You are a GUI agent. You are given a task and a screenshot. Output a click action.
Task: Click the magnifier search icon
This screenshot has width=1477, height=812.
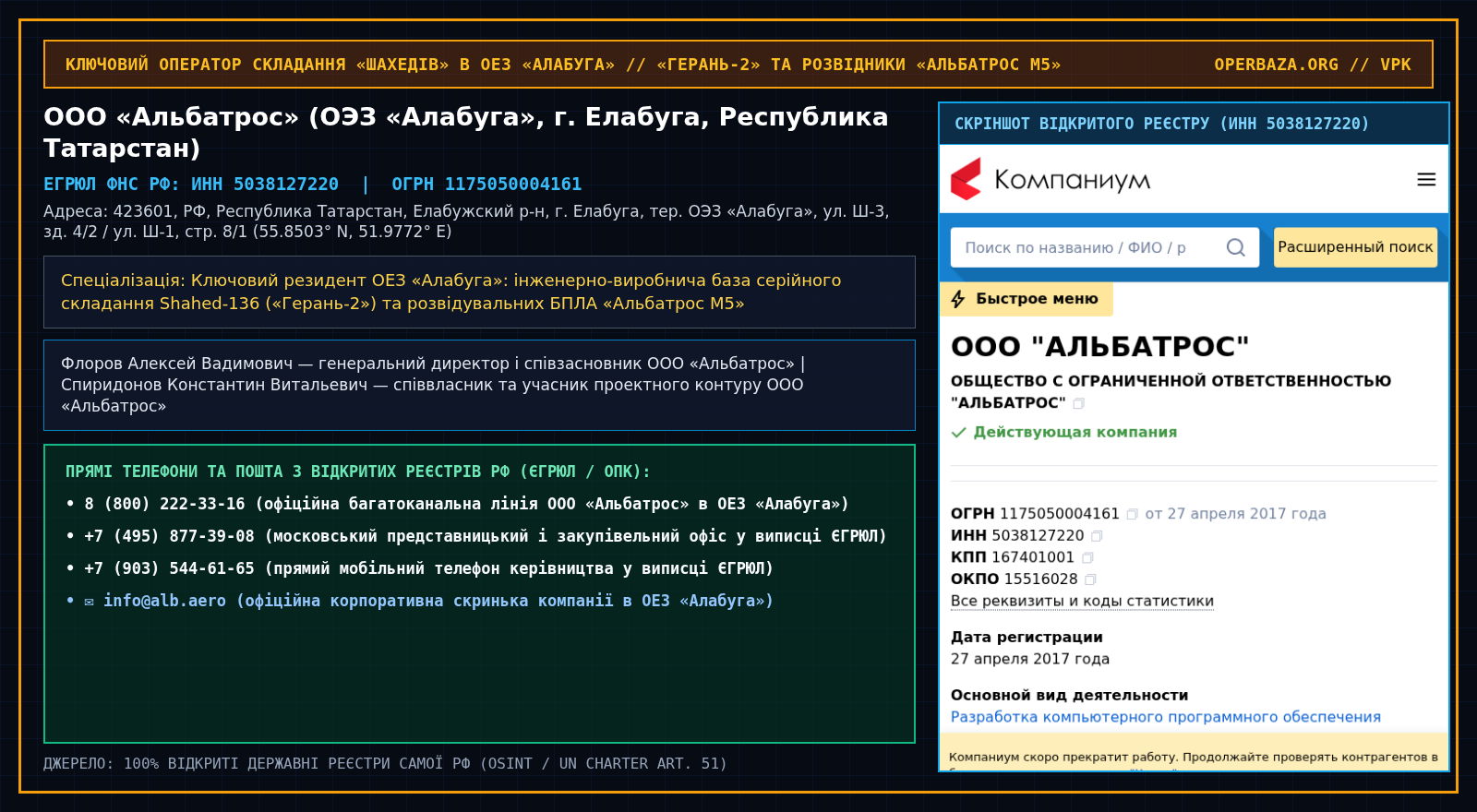(1236, 247)
